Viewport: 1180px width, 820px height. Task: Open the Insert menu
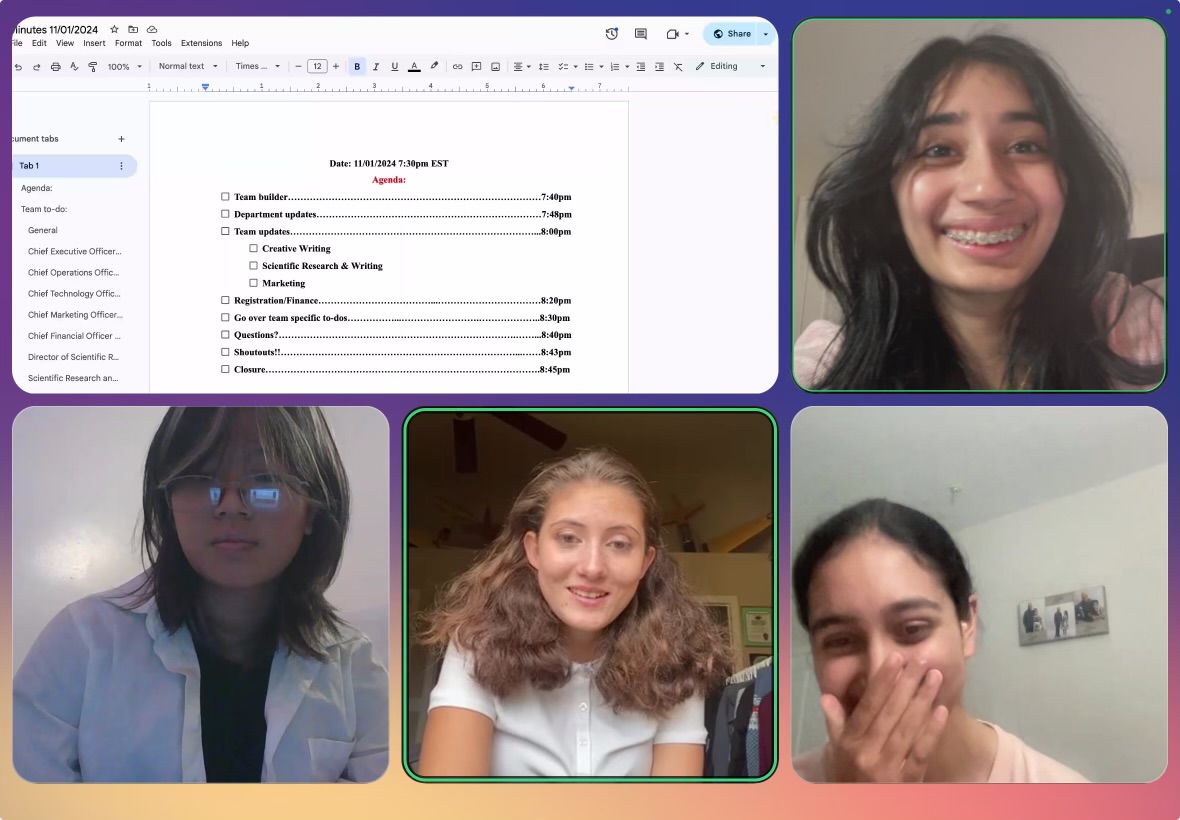(x=94, y=44)
